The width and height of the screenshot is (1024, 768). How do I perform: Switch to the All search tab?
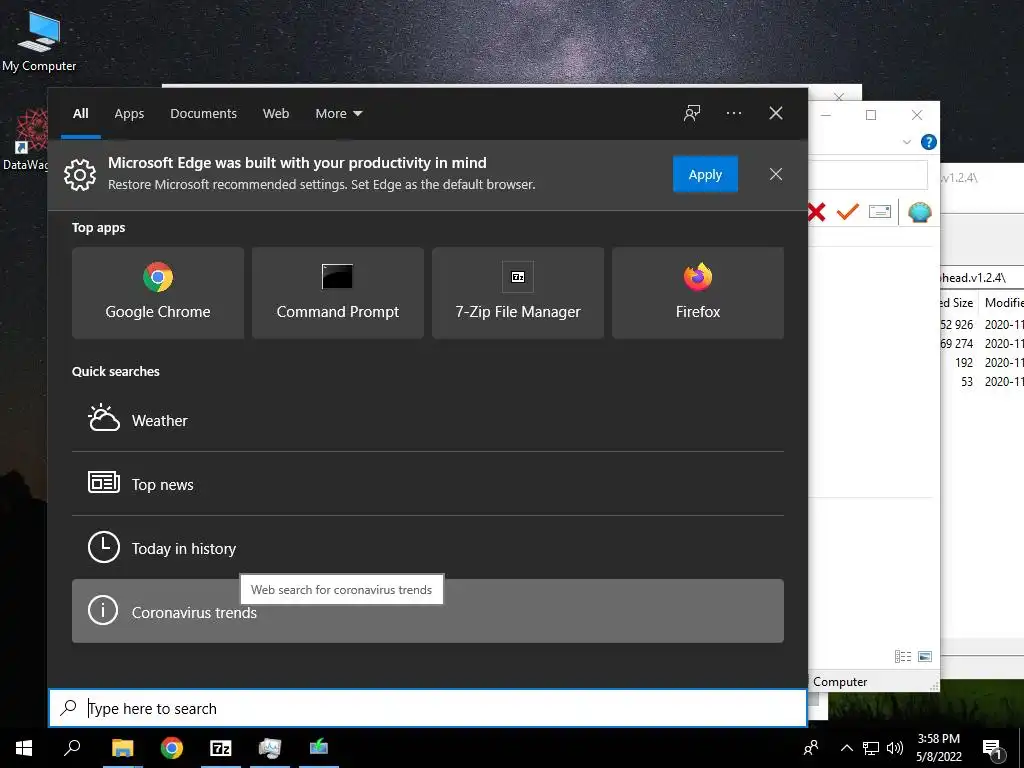pos(80,114)
